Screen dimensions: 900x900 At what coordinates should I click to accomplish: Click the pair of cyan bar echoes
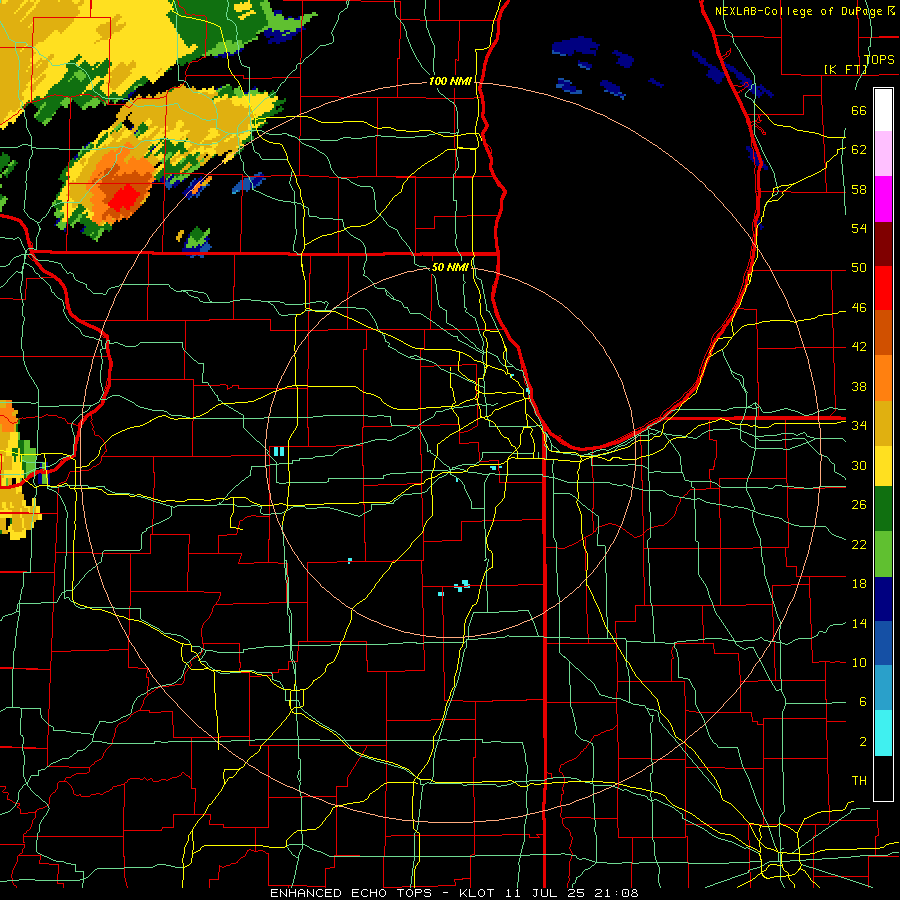(279, 452)
